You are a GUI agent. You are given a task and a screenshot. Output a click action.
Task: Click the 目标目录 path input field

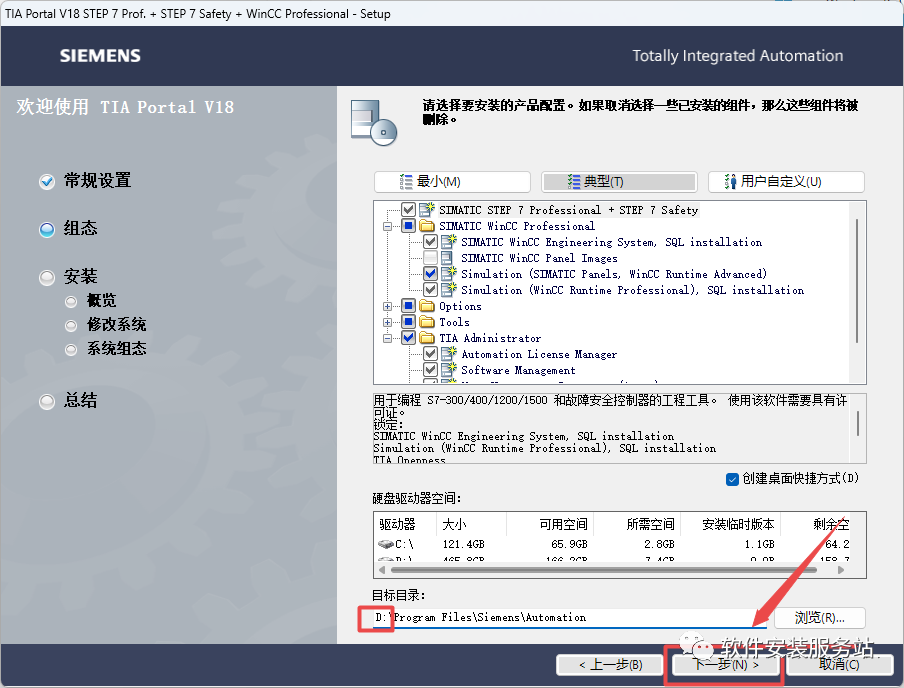[570, 618]
